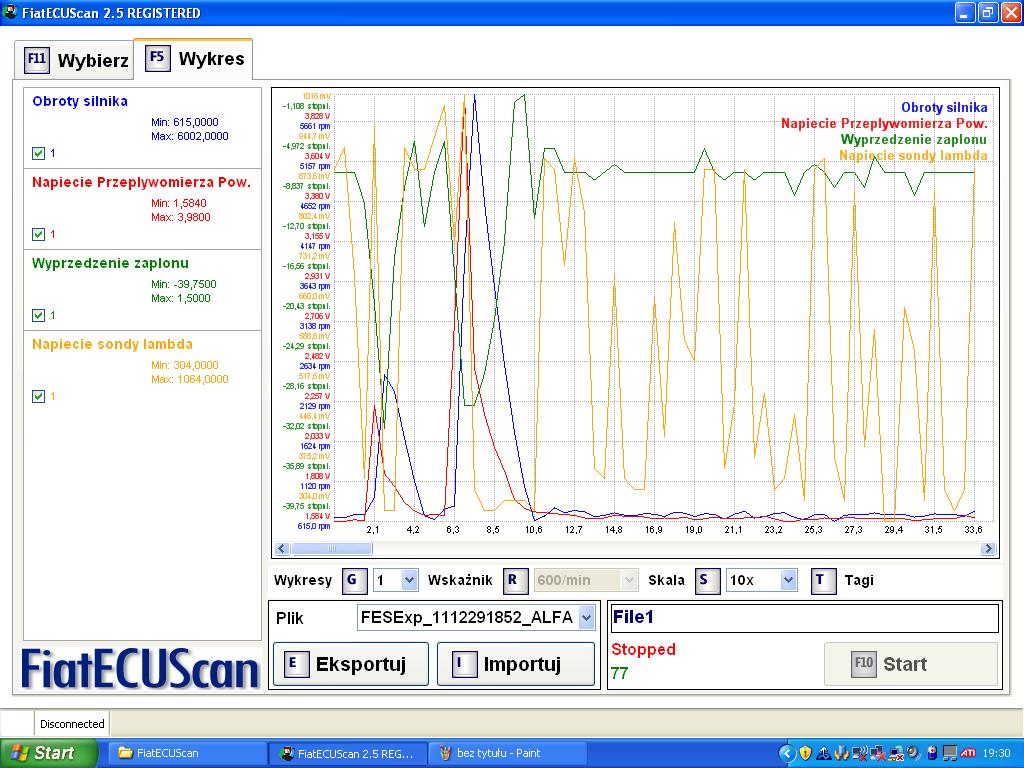Click the T key icon for Tagi

click(x=824, y=580)
